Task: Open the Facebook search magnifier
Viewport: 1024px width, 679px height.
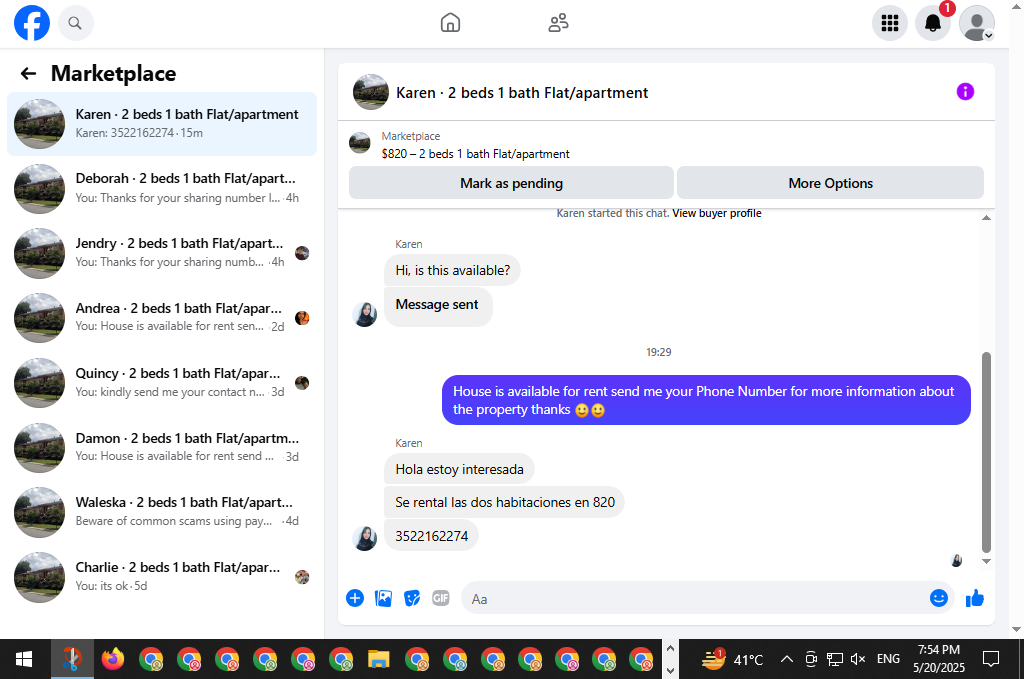Action: point(75,24)
